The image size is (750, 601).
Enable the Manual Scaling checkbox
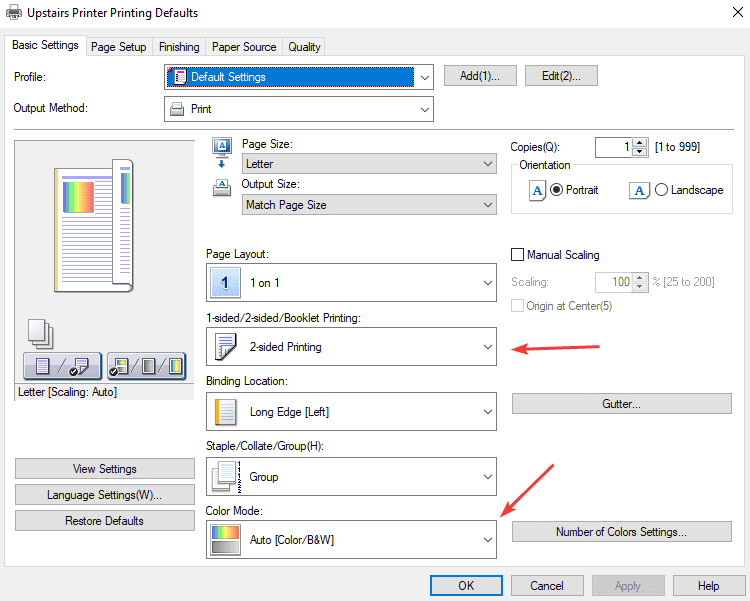click(x=518, y=255)
